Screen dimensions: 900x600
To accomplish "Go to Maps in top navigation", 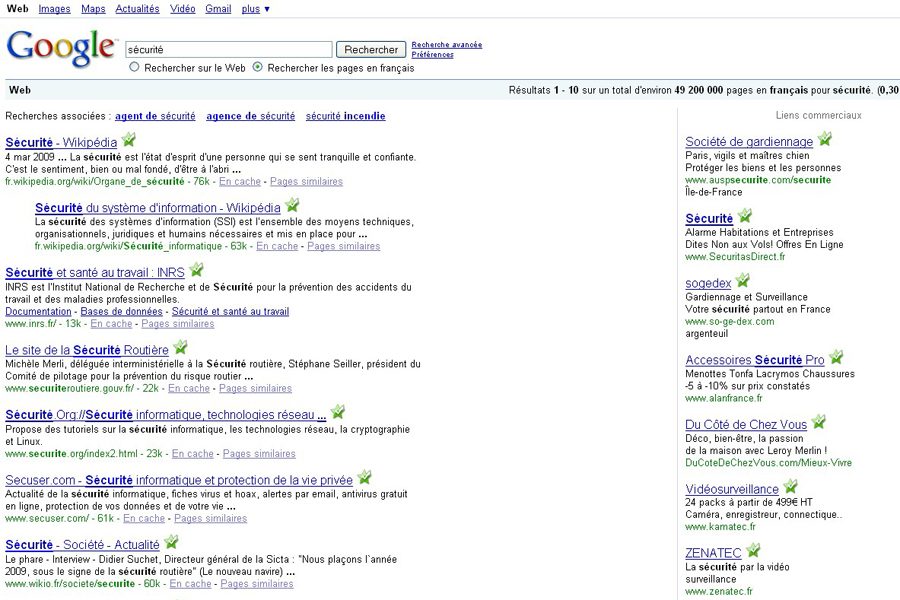I will coord(93,9).
